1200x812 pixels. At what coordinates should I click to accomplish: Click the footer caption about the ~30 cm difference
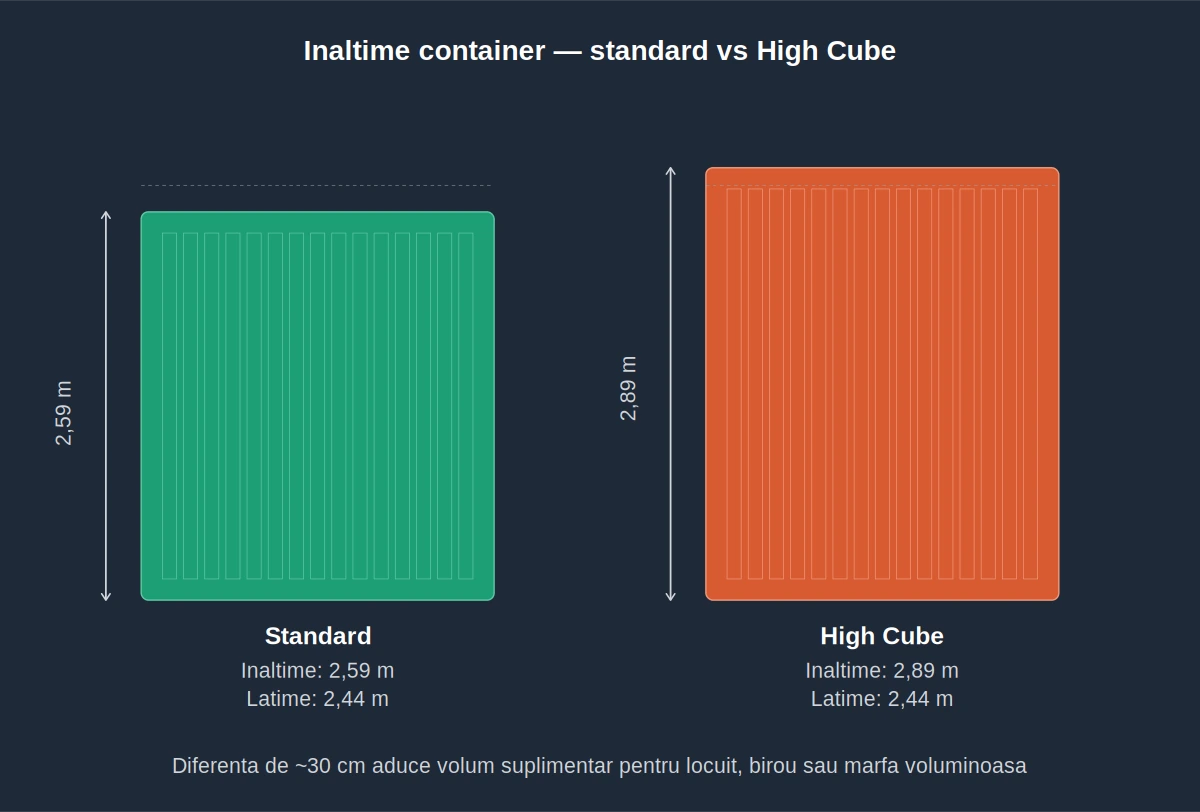point(599,766)
